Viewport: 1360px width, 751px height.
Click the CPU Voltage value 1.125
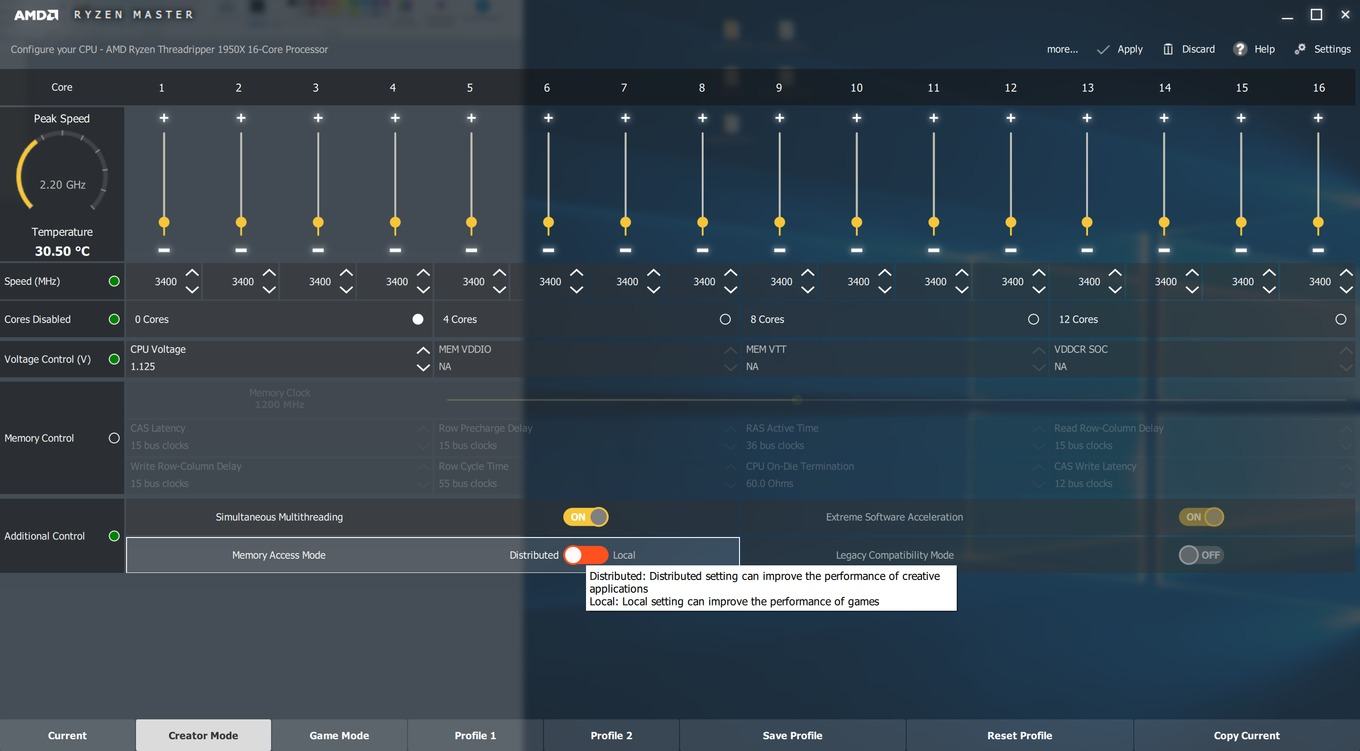[x=142, y=367]
